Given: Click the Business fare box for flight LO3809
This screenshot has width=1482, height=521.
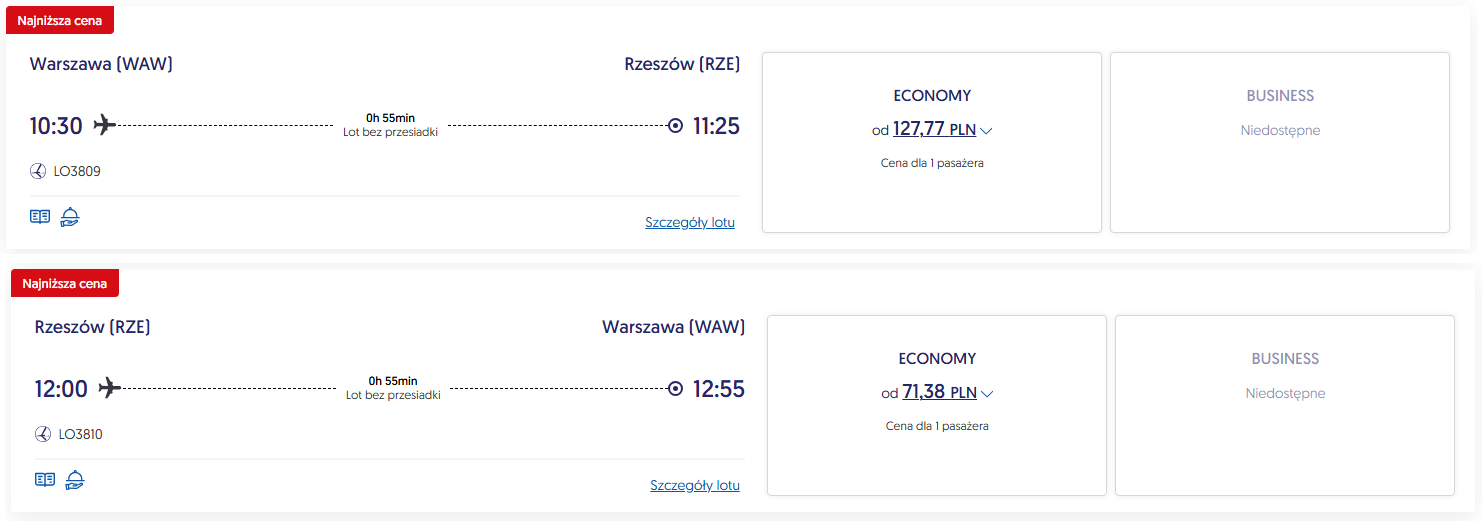Looking at the screenshot, I should coord(1279,142).
